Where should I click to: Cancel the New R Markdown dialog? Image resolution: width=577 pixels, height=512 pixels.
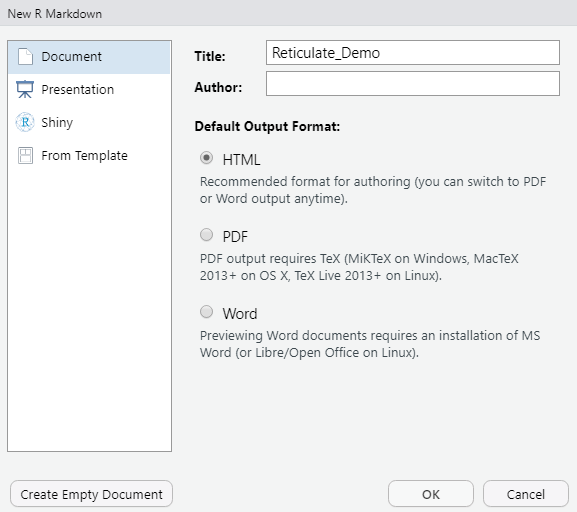pos(526,494)
